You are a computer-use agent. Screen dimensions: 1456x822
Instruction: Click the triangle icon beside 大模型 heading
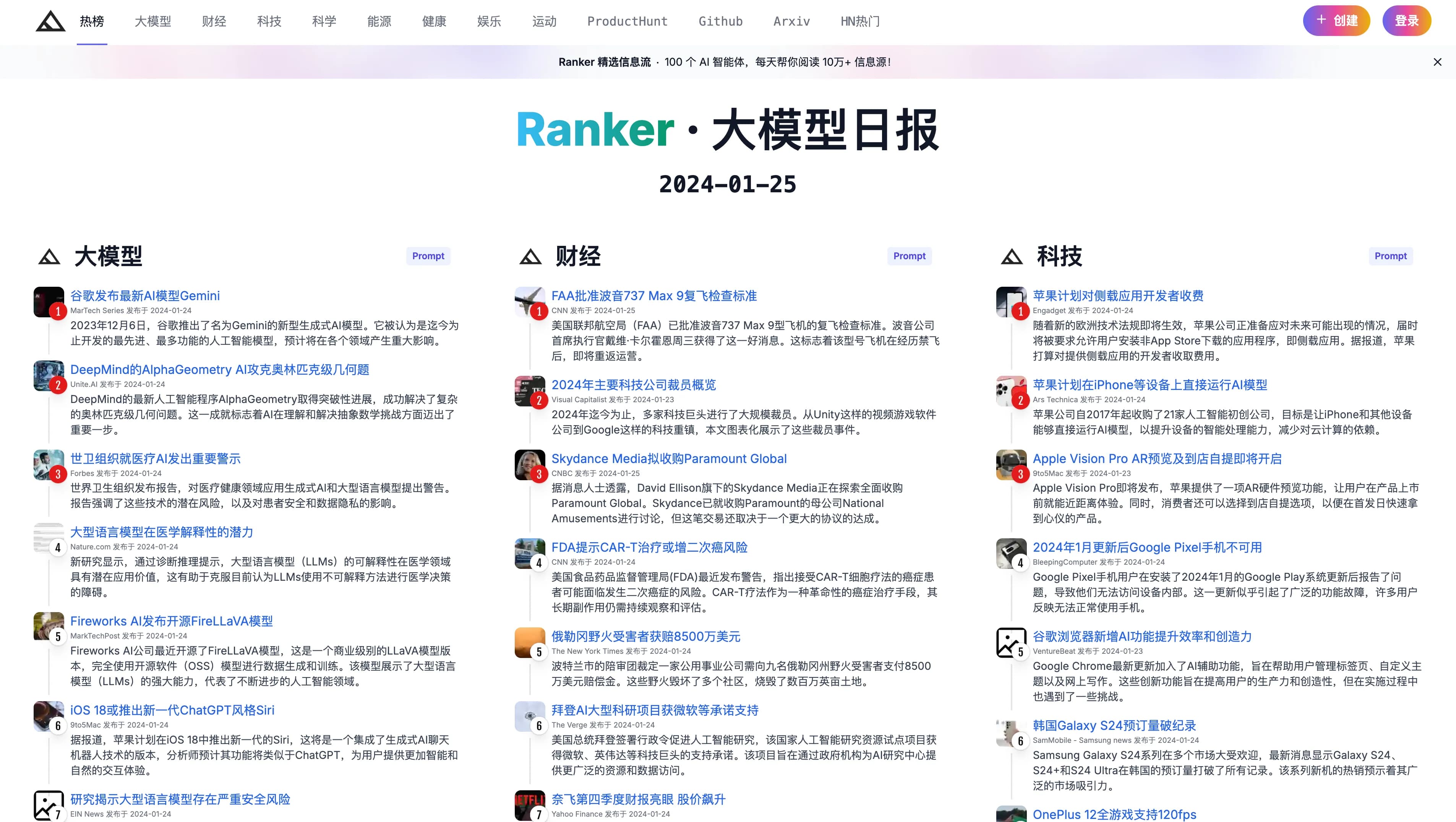(49, 257)
